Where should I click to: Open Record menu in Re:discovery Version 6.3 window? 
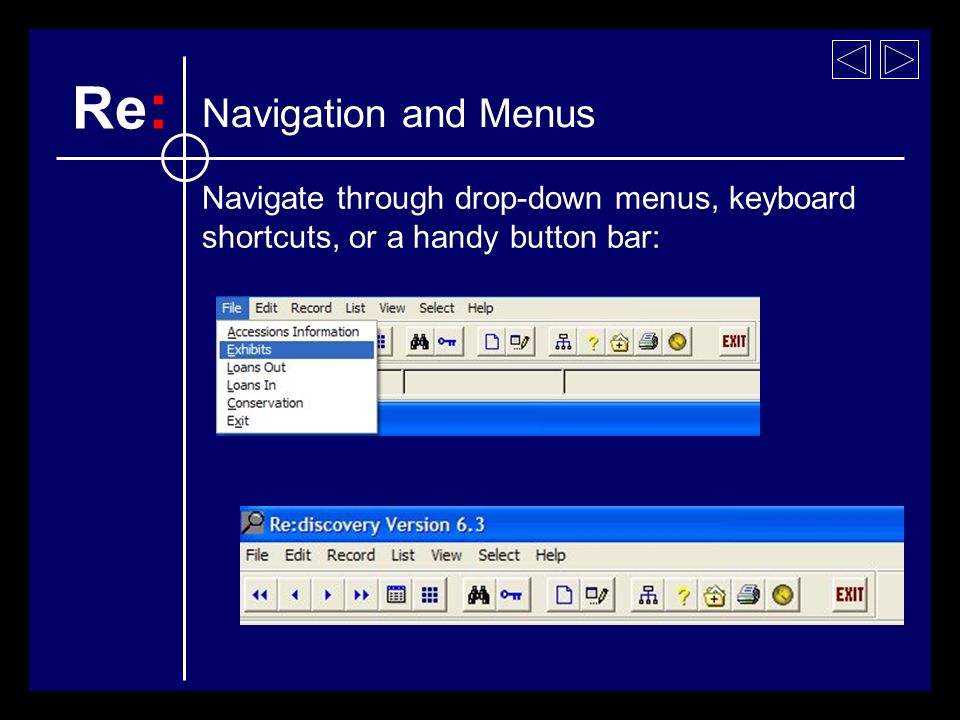tap(351, 555)
